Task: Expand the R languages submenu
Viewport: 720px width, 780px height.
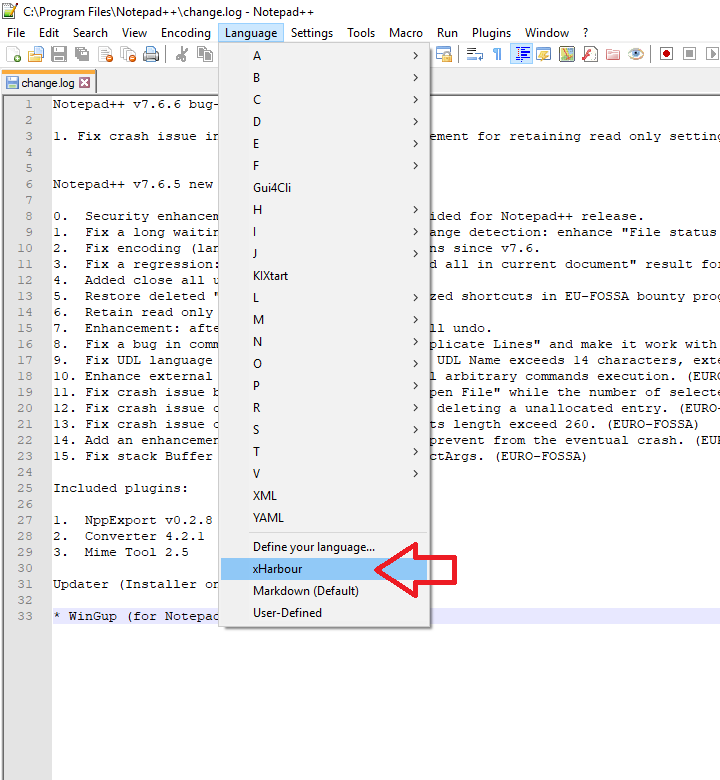Action: [324, 408]
